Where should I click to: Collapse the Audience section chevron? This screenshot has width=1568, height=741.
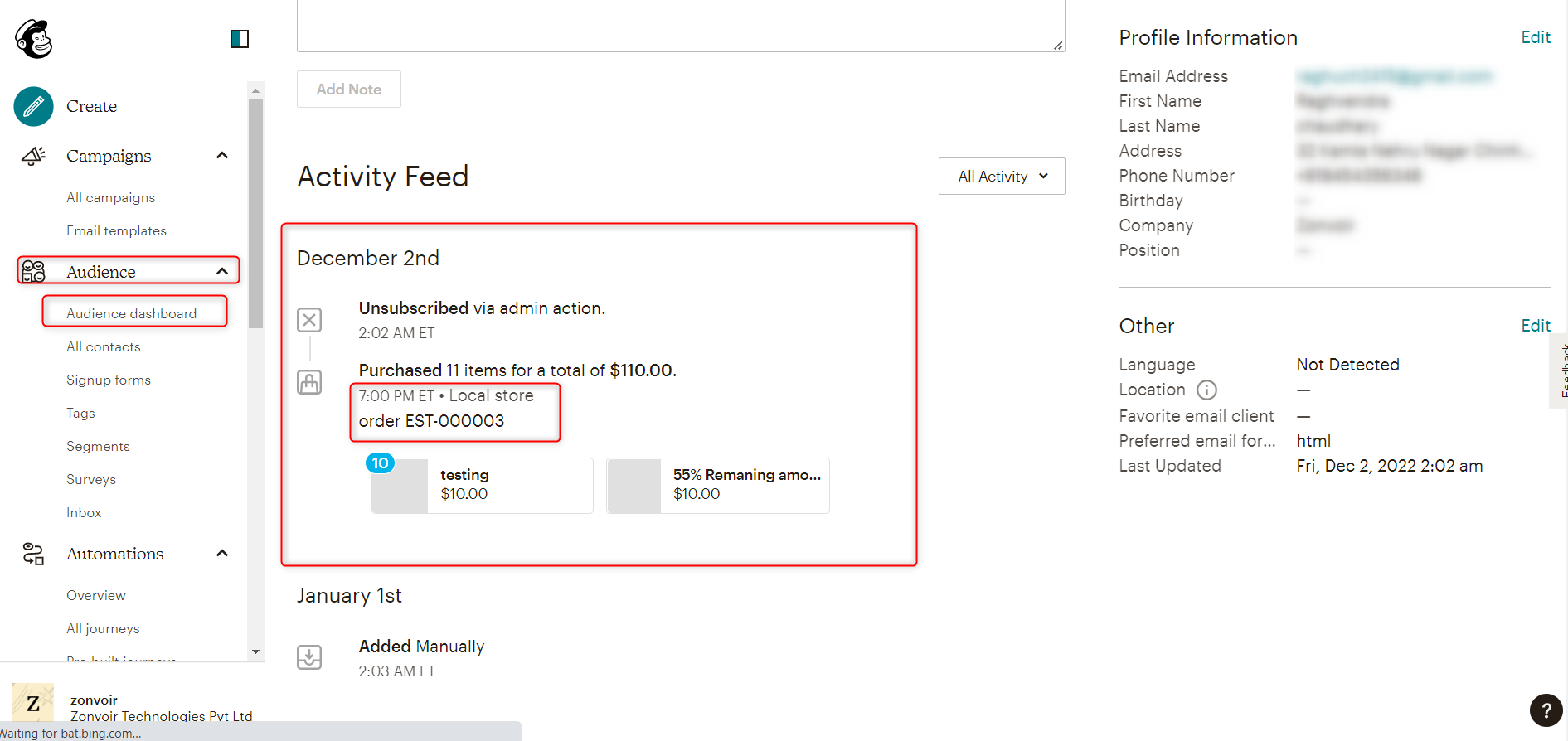221,270
